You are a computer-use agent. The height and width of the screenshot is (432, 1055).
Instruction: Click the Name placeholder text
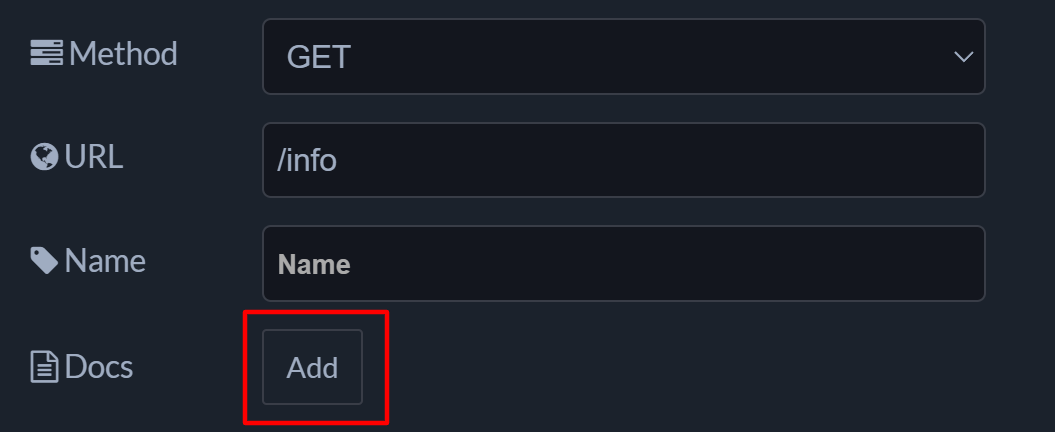coord(314,265)
